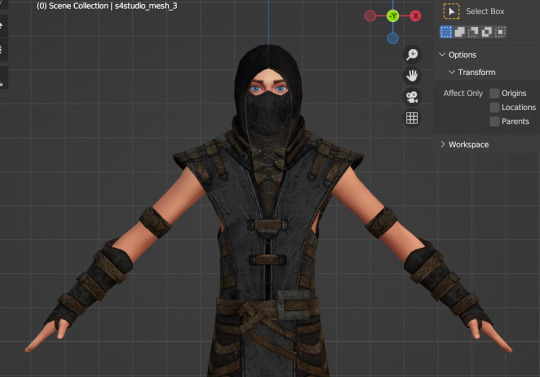Switch perspective/orthographic grid icon
540x377 pixels.
[x=412, y=118]
